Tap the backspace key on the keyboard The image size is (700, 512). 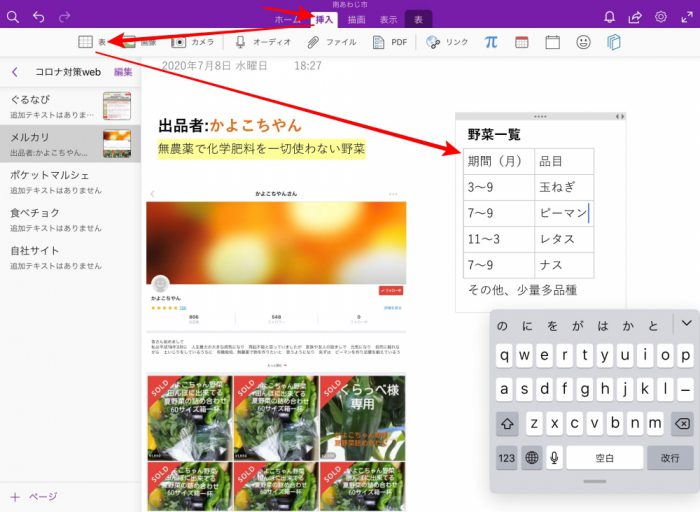683,424
